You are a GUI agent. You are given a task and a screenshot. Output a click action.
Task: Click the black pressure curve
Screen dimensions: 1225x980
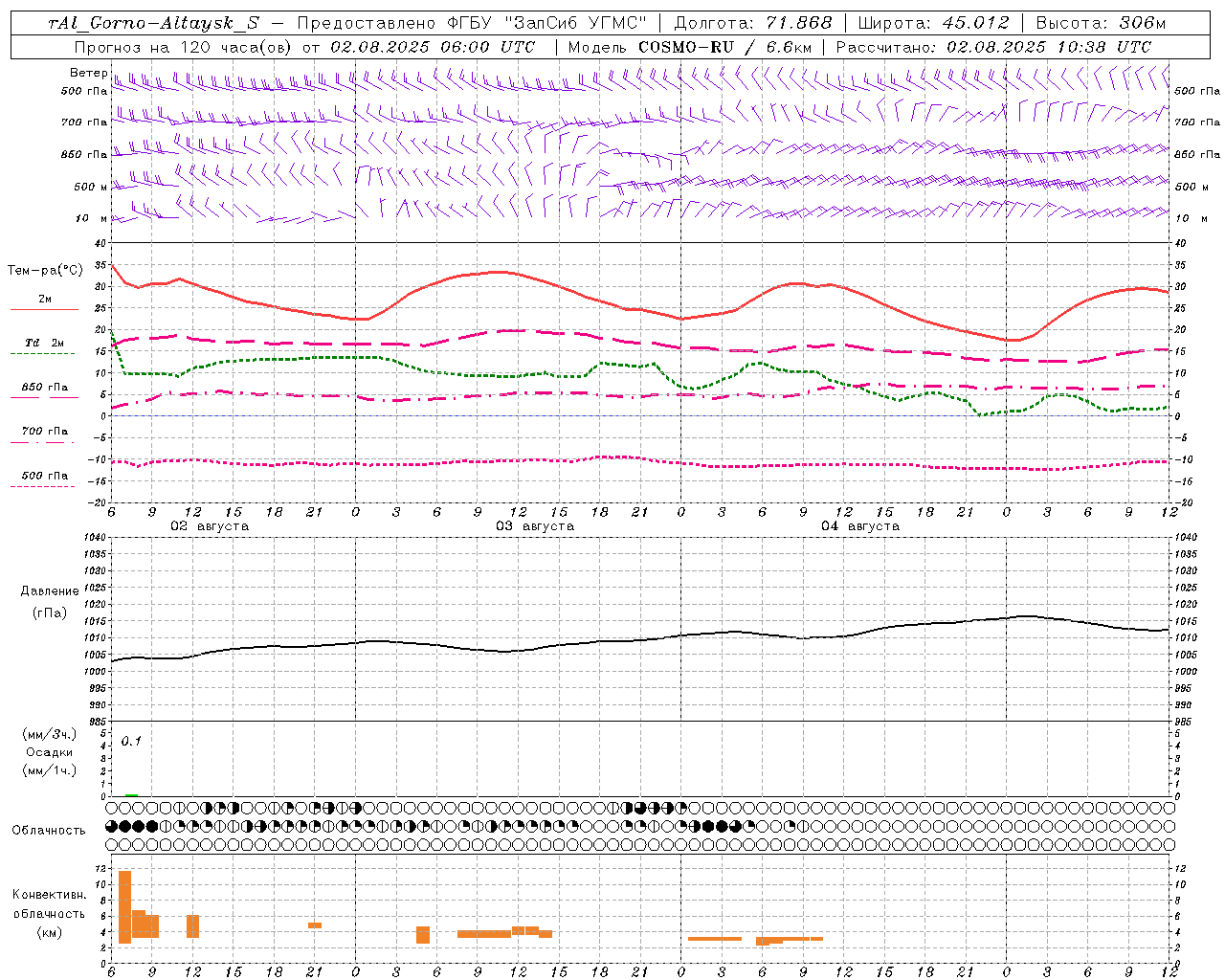(x=641, y=640)
